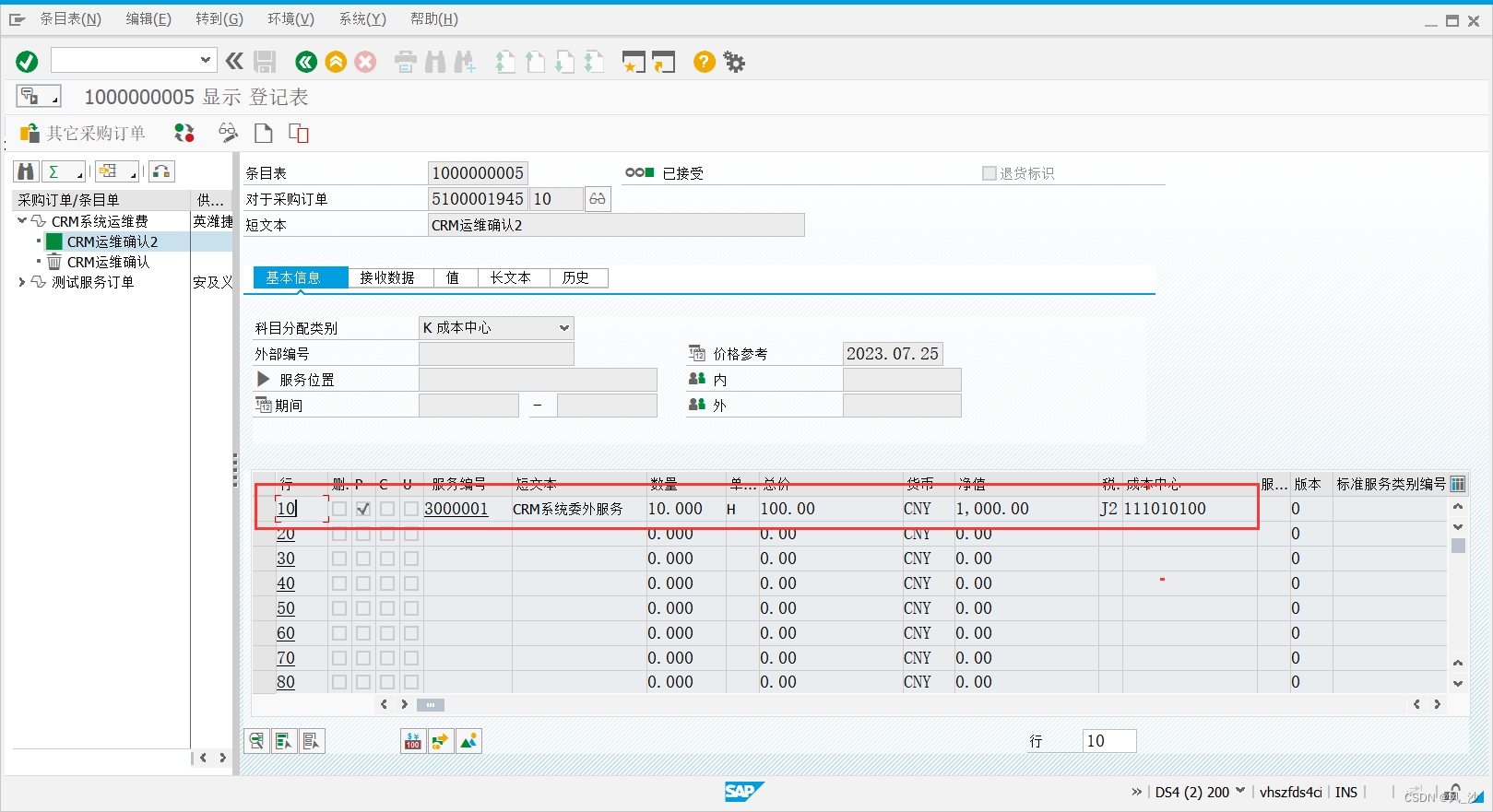This screenshot has height=812, width=1493.
Task: Toggle the C checkbox in line 50
Action: tap(387, 608)
